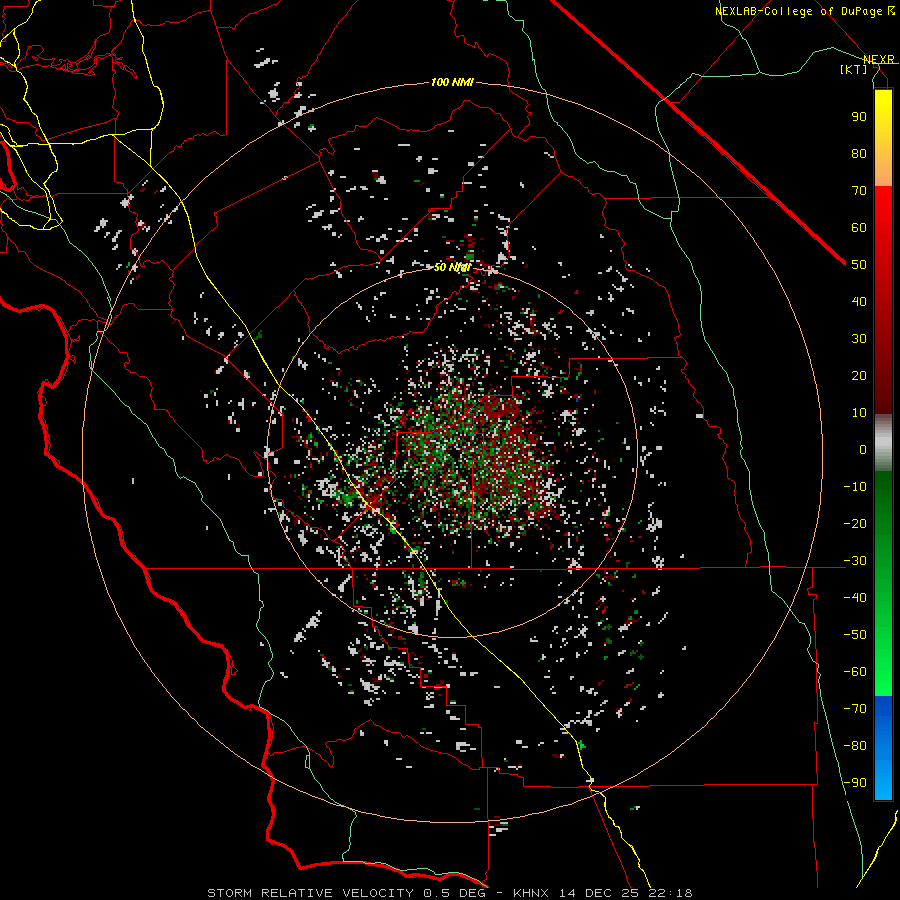
Task: Pick the bright green segment near -60 knots
Action: tap(883, 660)
